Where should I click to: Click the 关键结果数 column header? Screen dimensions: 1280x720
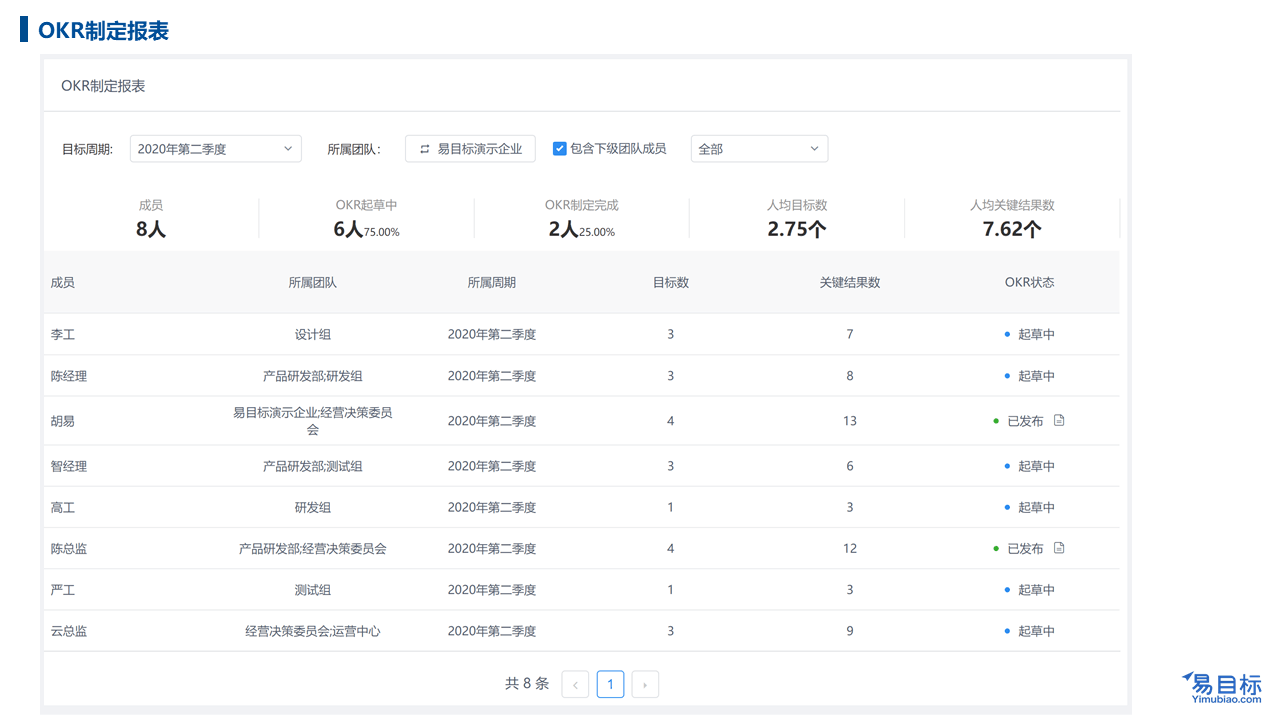(850, 283)
